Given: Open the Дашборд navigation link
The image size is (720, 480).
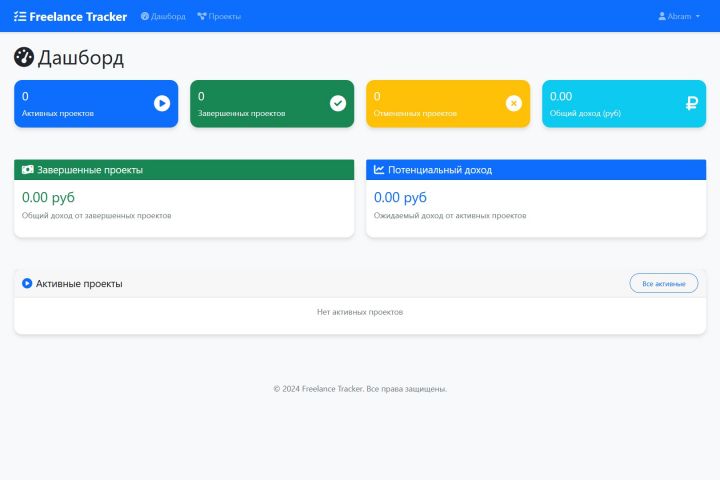Looking at the screenshot, I should pos(163,17).
